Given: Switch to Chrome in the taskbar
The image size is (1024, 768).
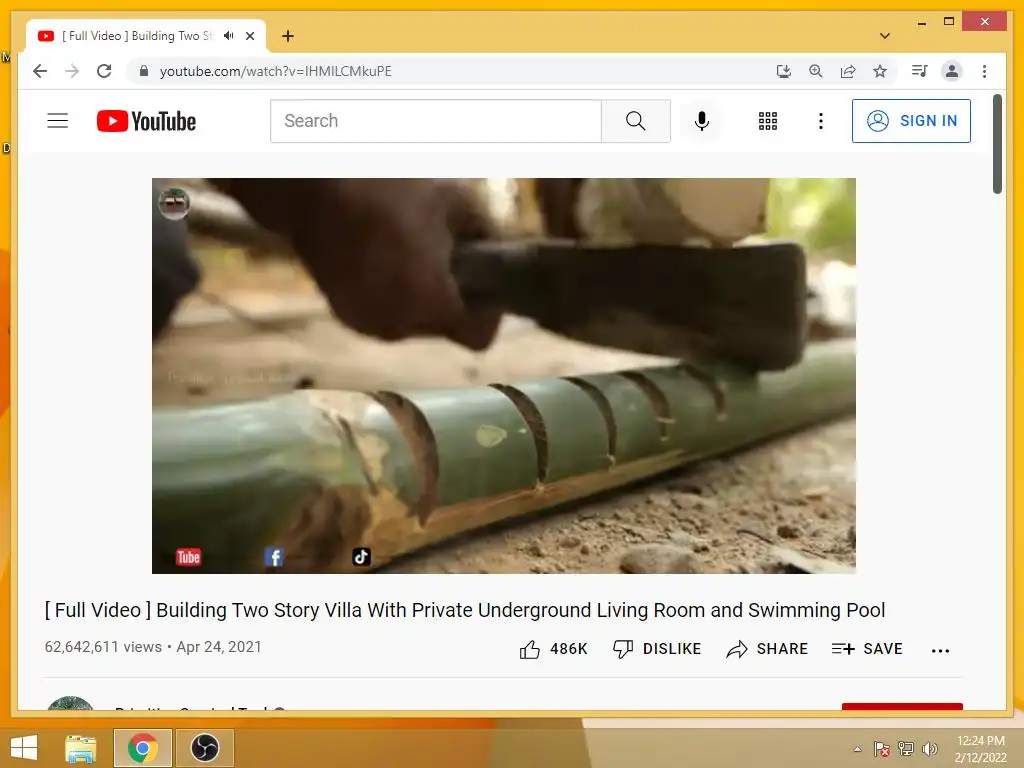Looking at the screenshot, I should [143, 748].
